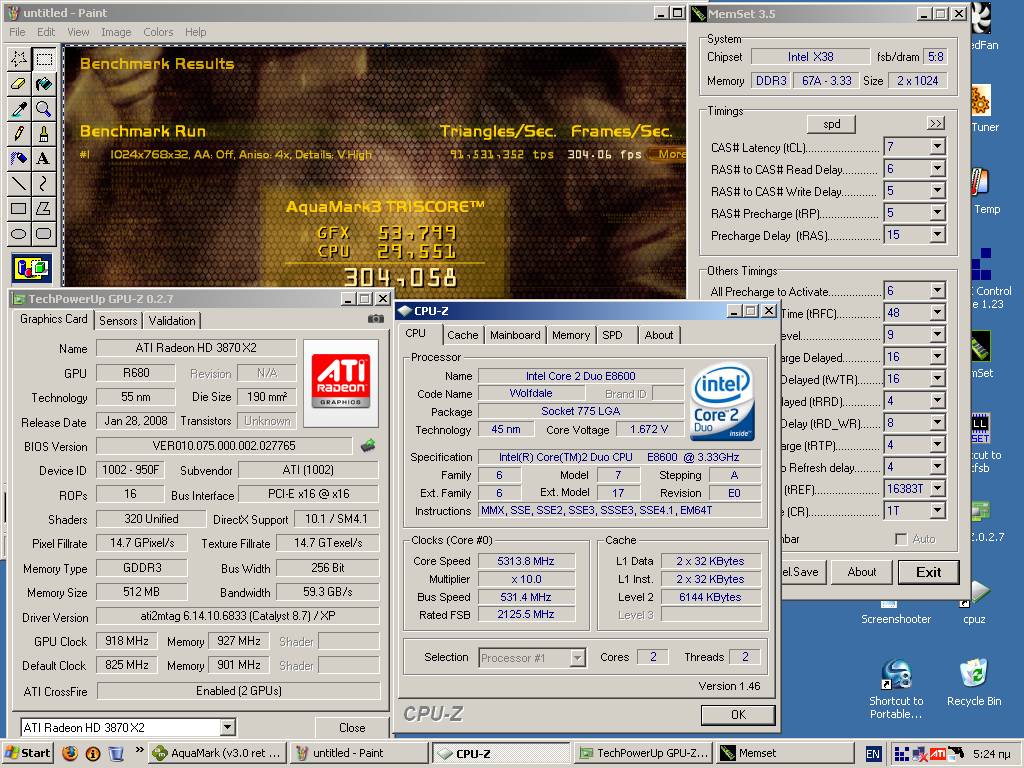The height and width of the screenshot is (768, 1024).
Task: Click the Exit button in MemSet
Action: point(928,572)
